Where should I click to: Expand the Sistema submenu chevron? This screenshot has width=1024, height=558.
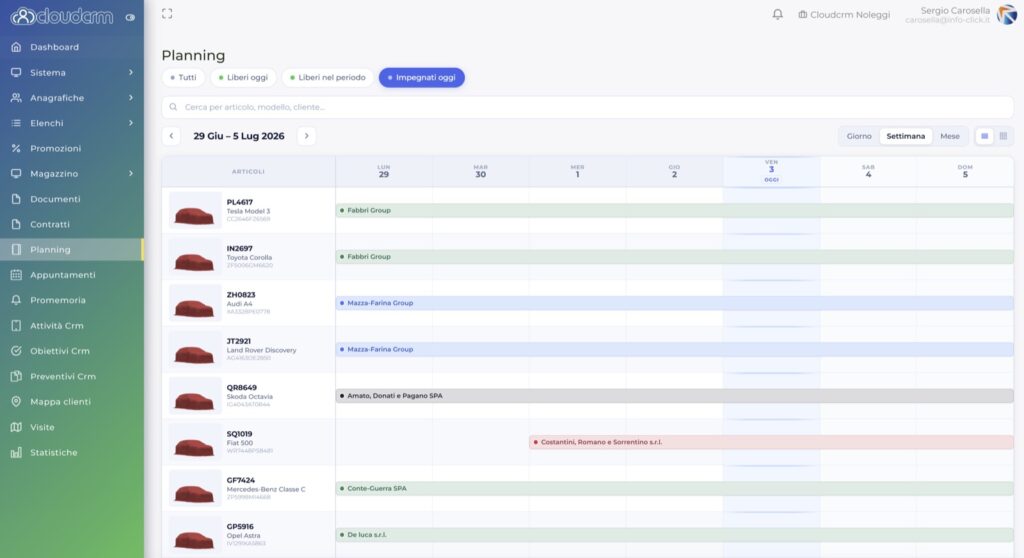click(131, 73)
